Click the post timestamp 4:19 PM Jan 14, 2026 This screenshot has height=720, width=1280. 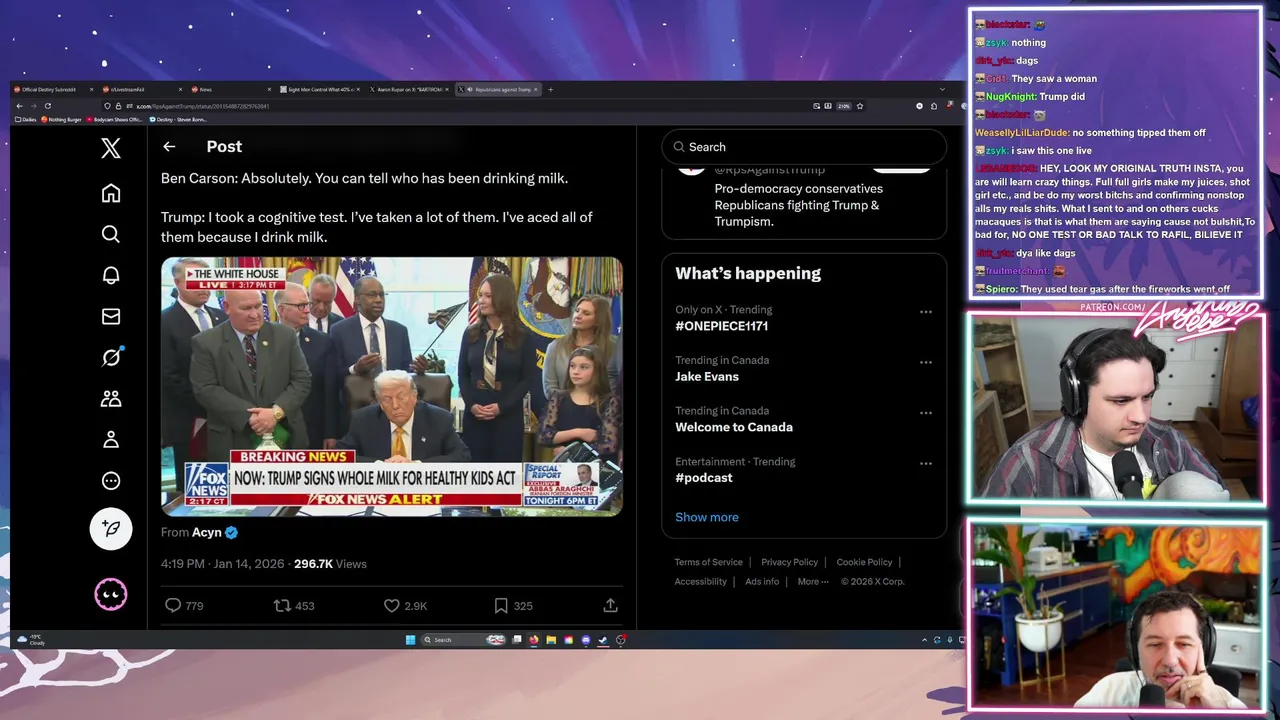click(223, 564)
